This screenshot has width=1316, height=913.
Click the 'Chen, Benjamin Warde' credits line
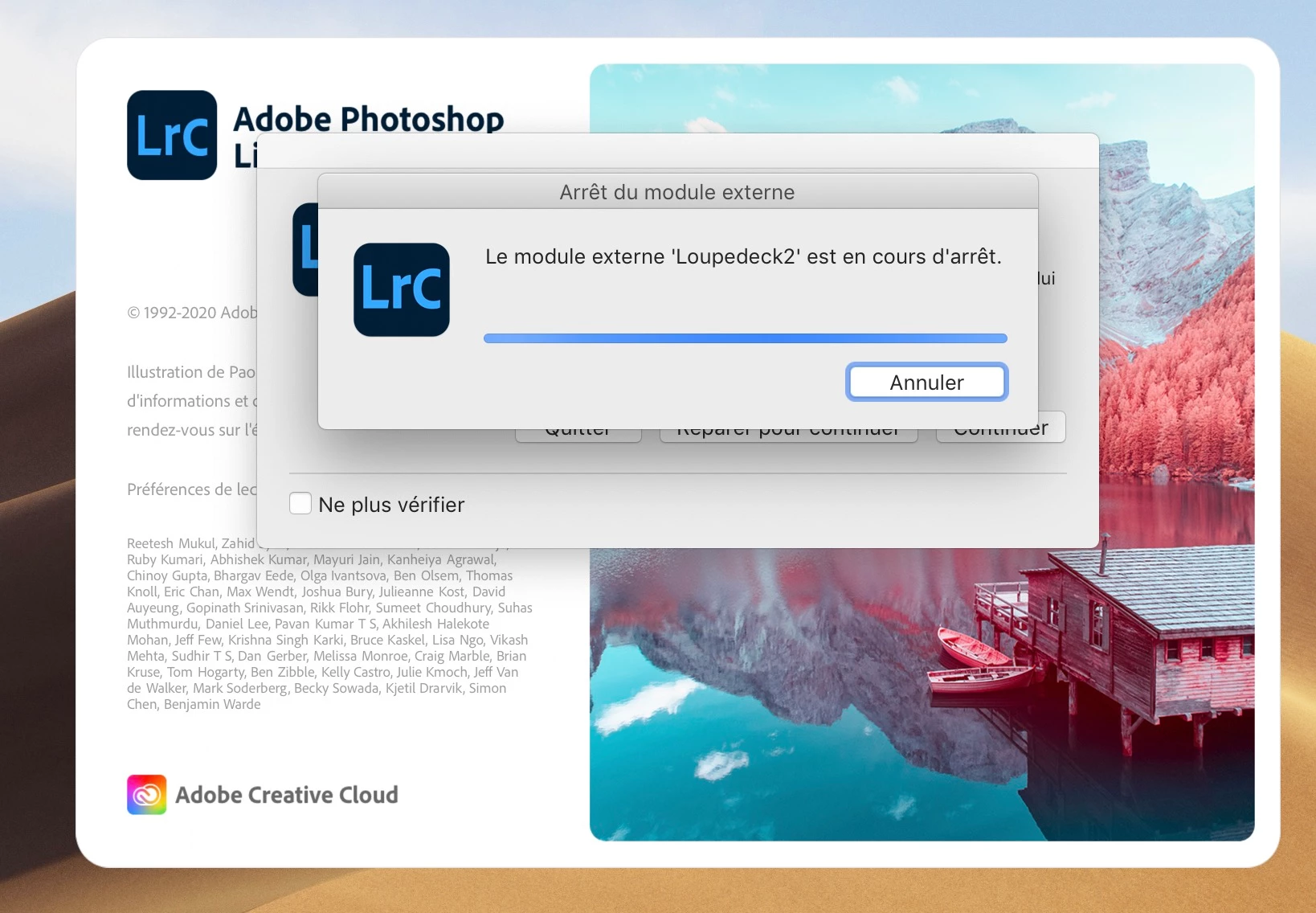tap(194, 704)
